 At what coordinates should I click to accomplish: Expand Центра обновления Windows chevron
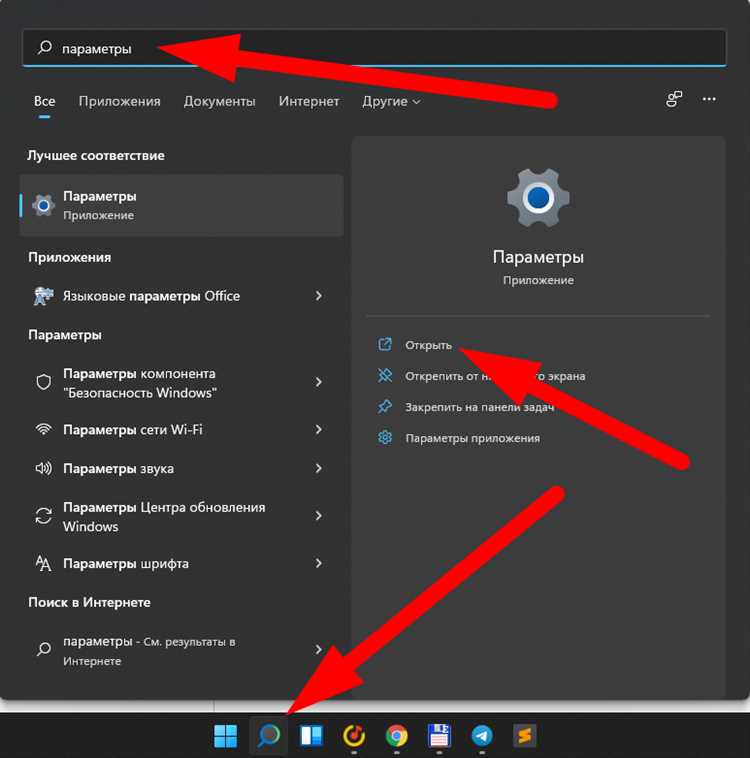click(319, 516)
